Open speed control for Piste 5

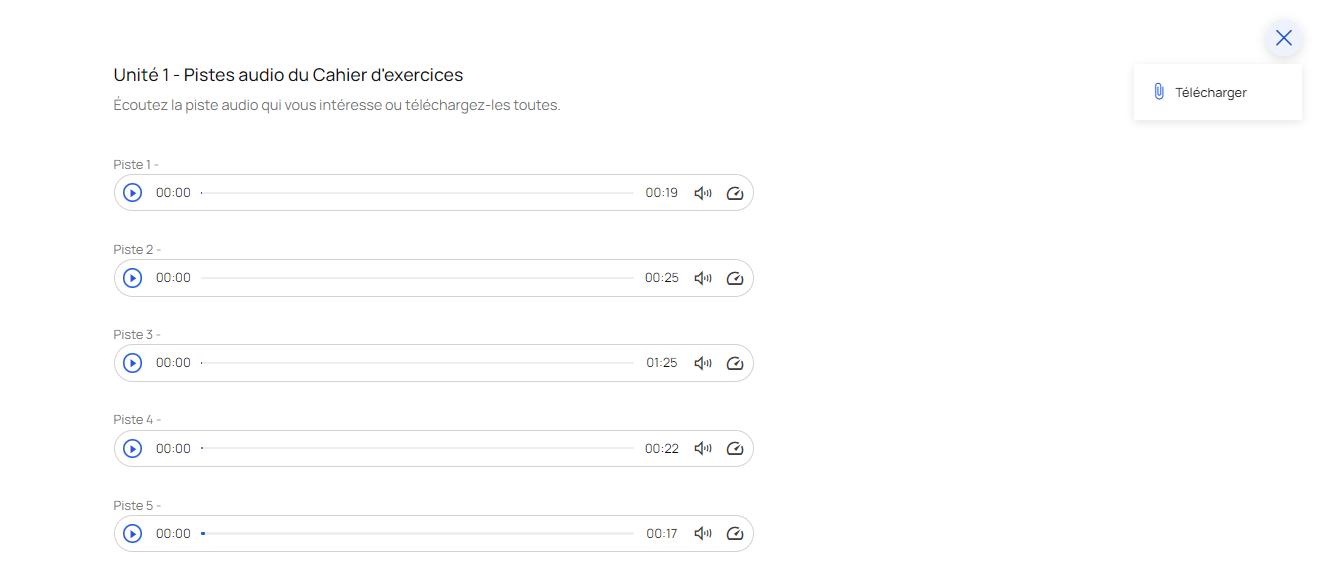coord(735,533)
